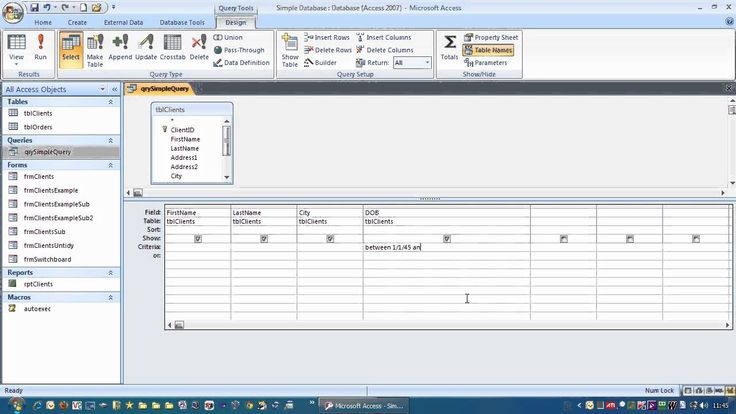
Task: Click the Office button
Action: tap(13, 12)
